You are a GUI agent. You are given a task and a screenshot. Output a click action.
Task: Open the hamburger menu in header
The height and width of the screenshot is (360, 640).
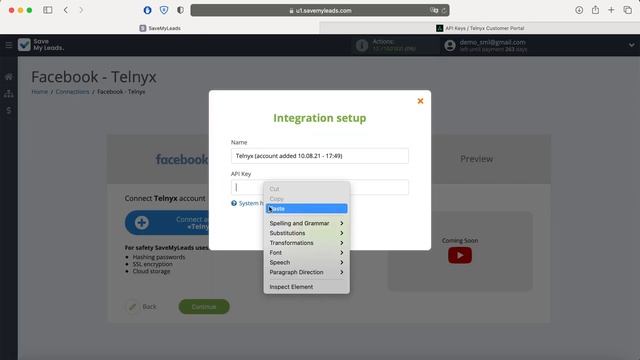[x=9, y=45]
